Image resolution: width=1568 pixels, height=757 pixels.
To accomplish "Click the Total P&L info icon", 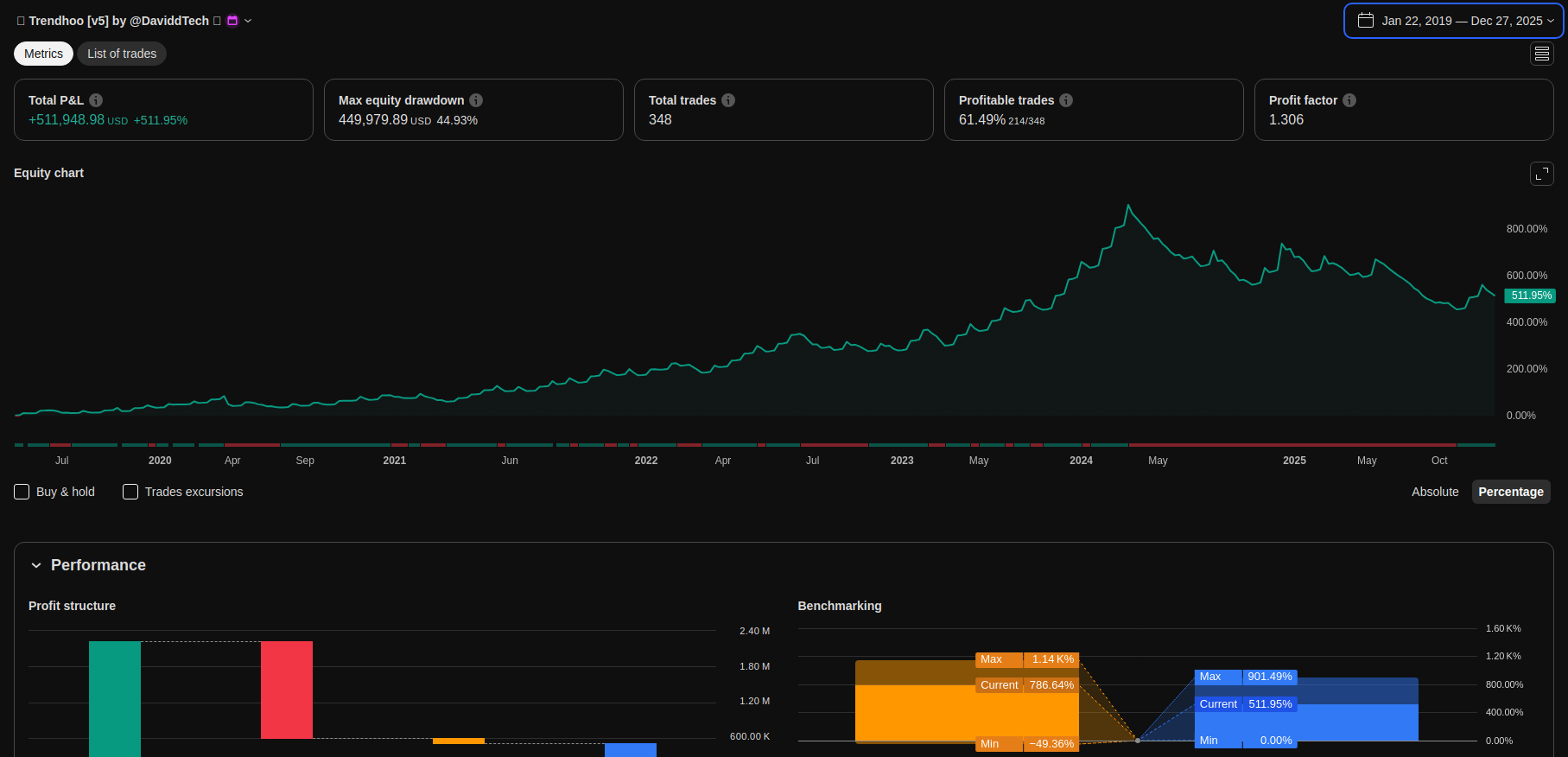I will coord(96,100).
